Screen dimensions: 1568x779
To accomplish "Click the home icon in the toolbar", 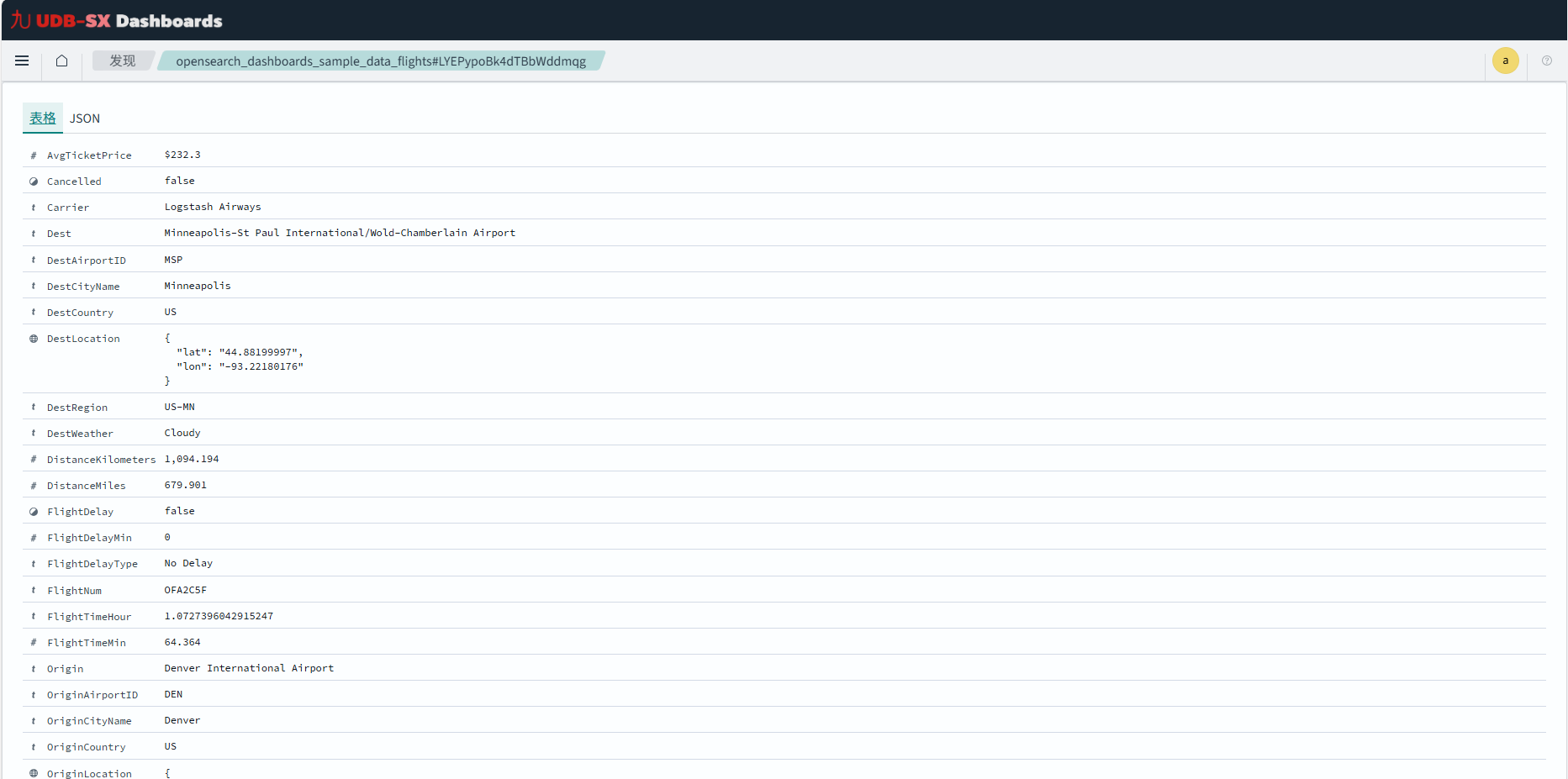I will tap(61, 61).
